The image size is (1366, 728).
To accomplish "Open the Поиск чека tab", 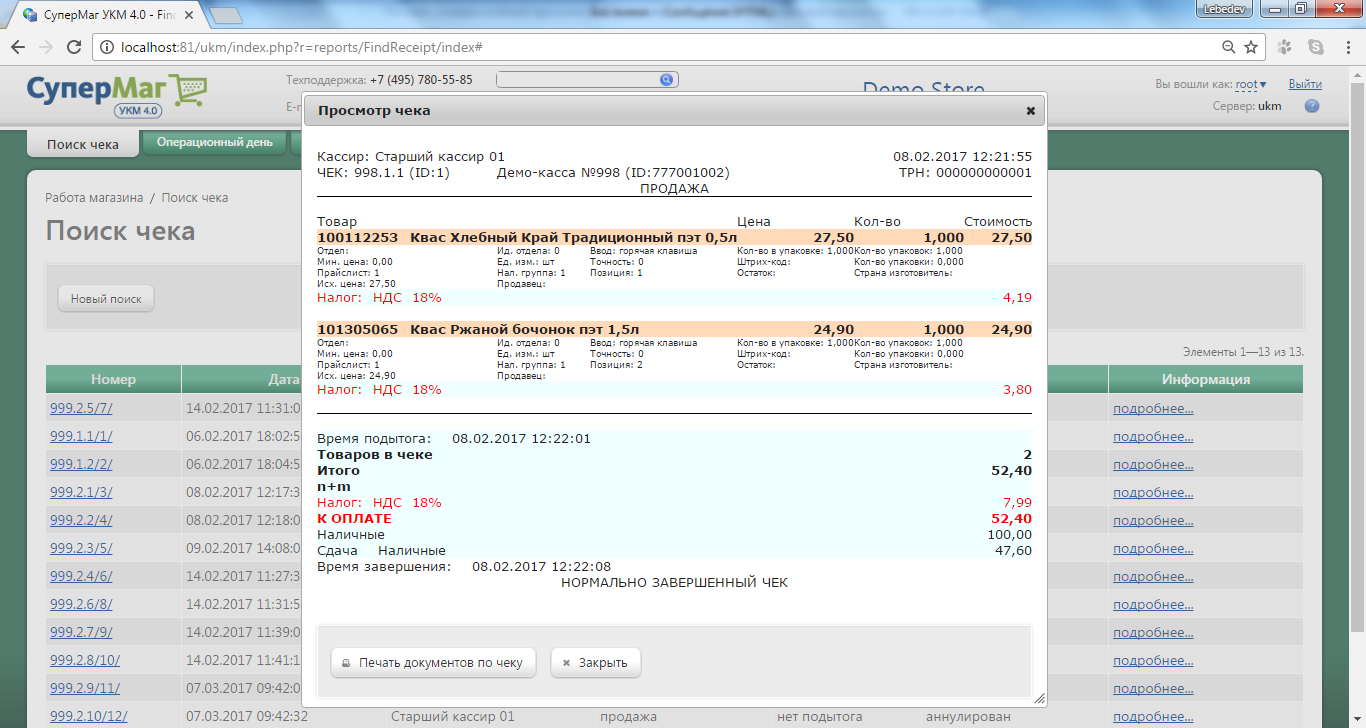I will [x=83, y=144].
